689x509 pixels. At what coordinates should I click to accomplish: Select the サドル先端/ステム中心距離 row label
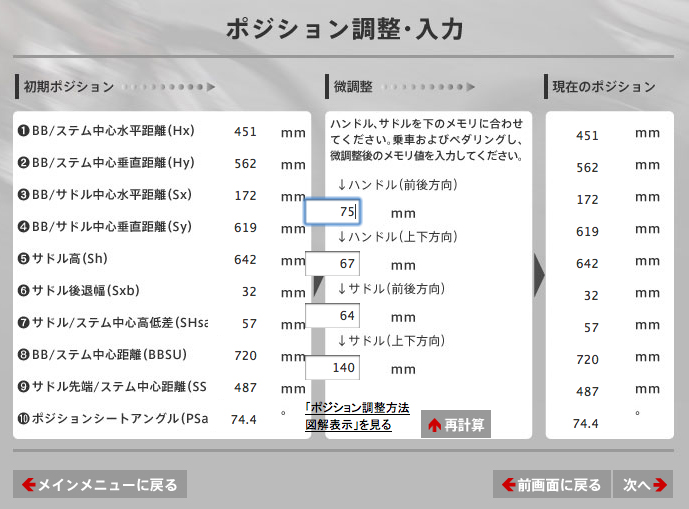112,387
